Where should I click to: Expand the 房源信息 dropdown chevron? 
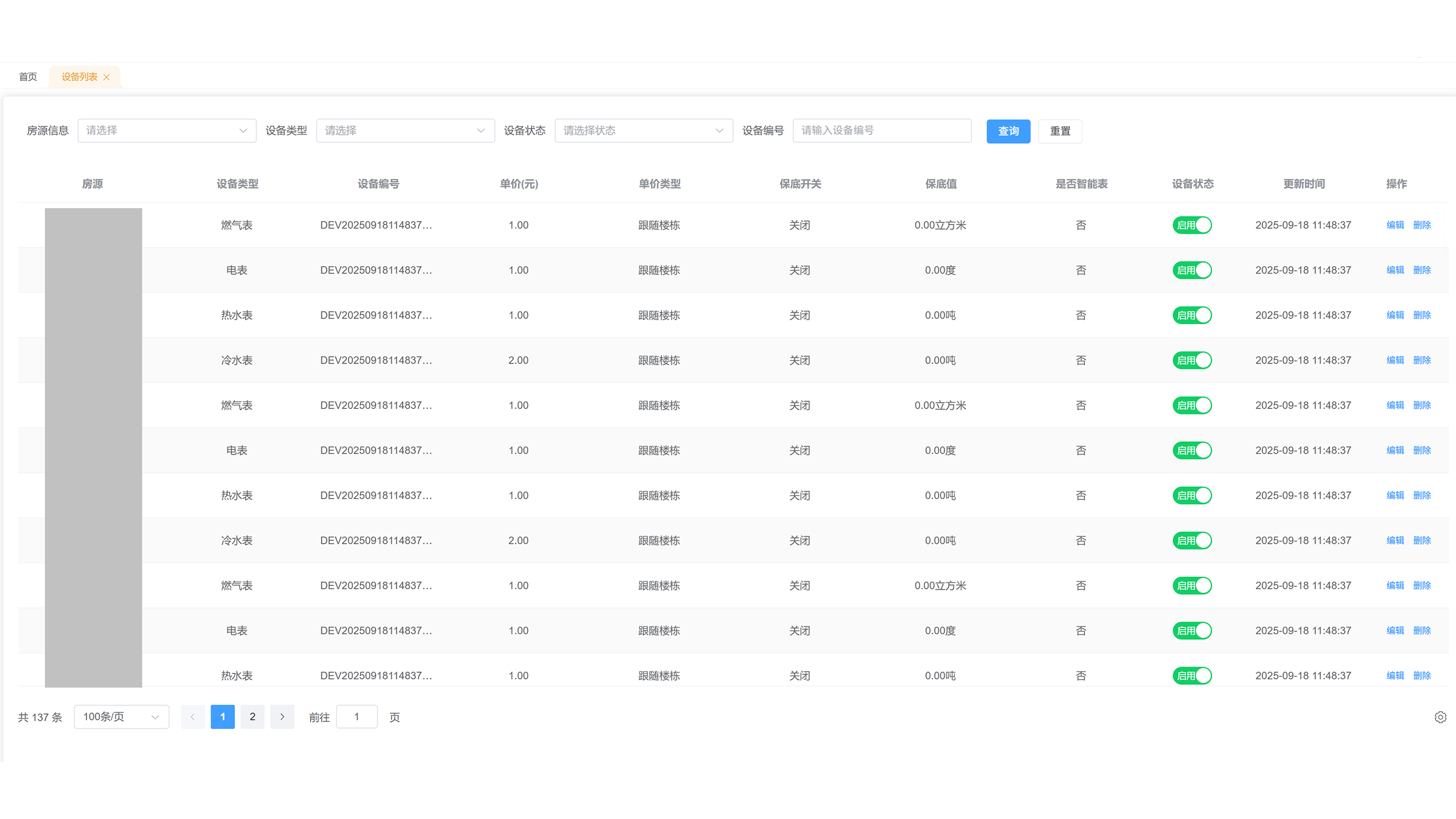pos(243,131)
